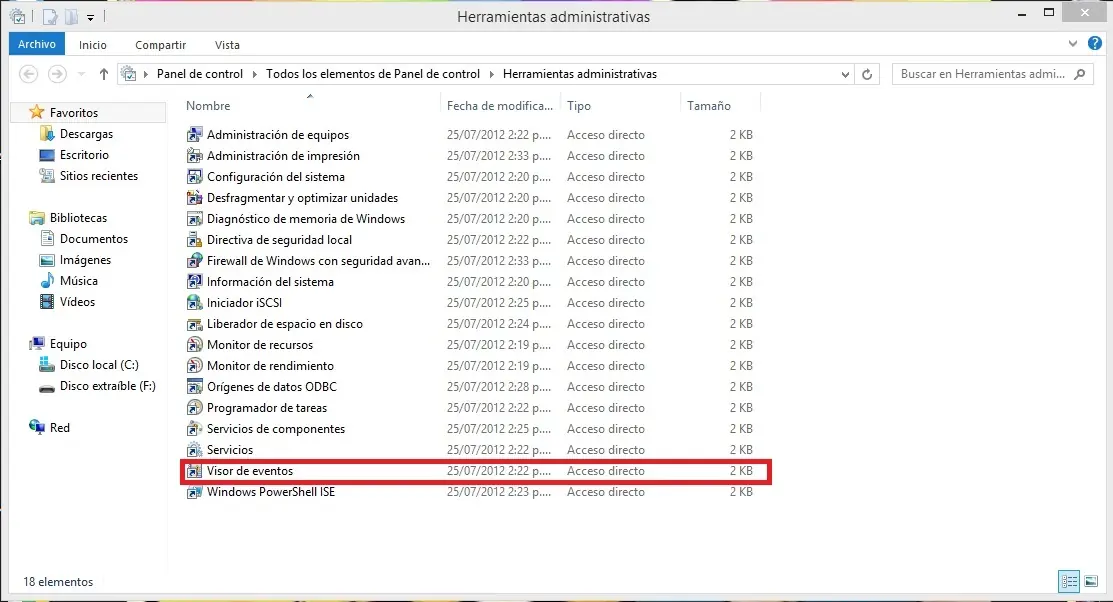Click Servicios de componentes icon
The height and width of the screenshot is (602, 1113).
click(x=194, y=429)
